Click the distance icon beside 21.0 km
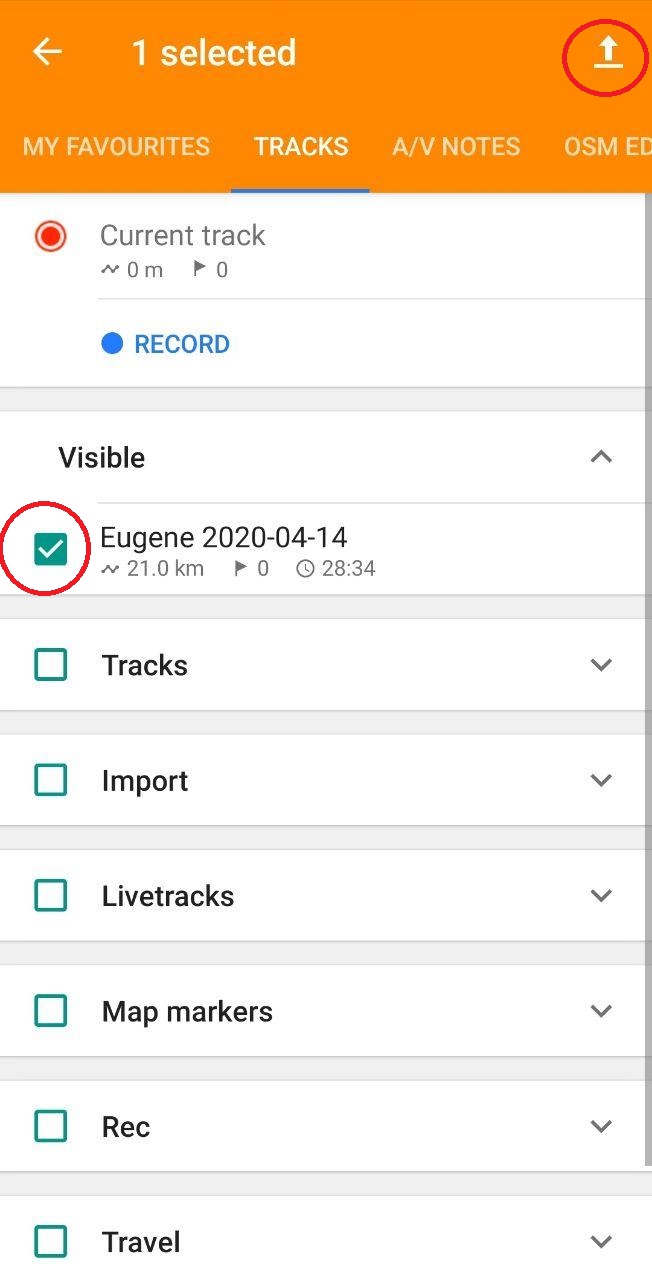652x1280 pixels. click(x=110, y=569)
